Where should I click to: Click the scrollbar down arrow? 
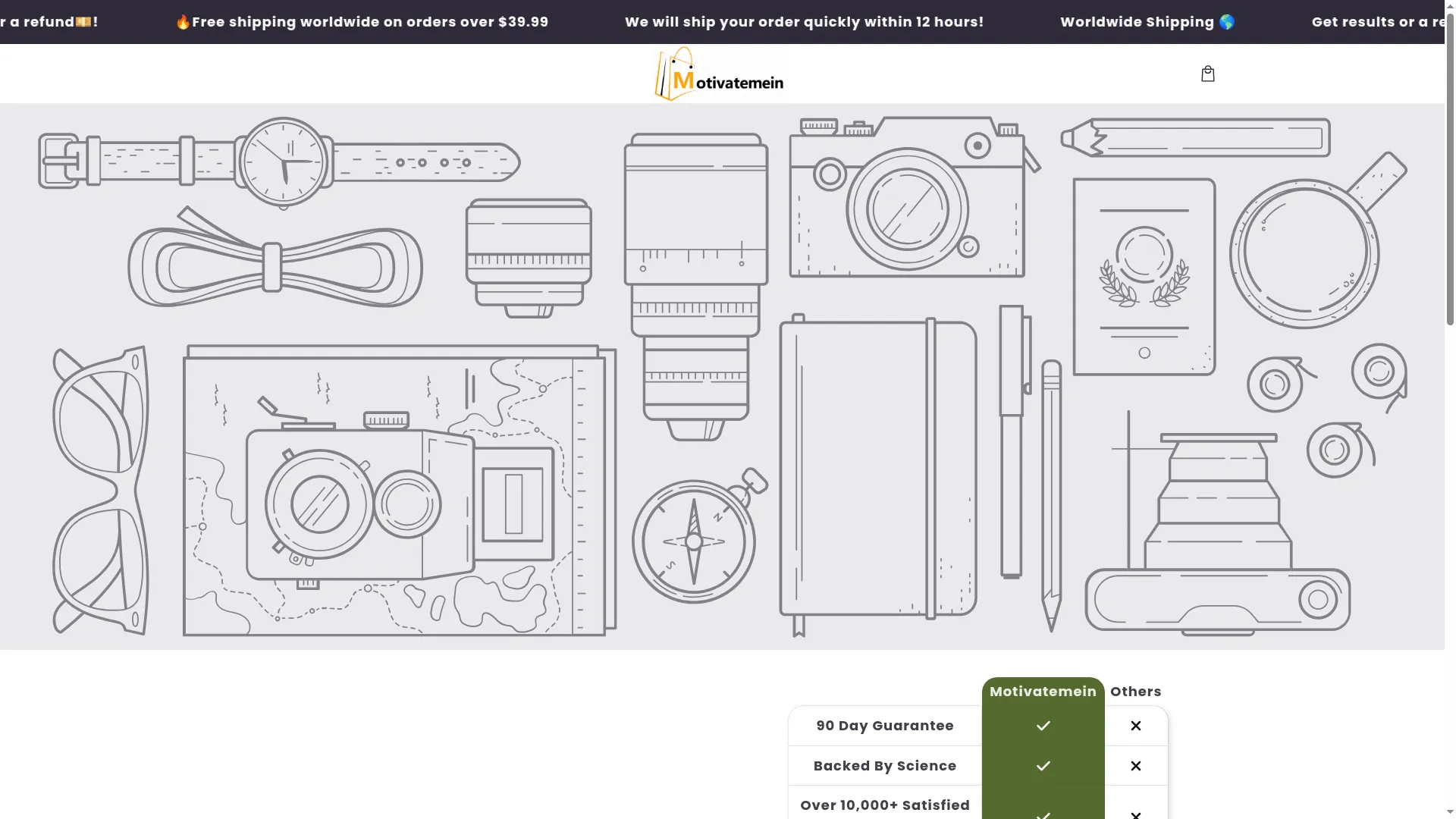tap(1450, 812)
